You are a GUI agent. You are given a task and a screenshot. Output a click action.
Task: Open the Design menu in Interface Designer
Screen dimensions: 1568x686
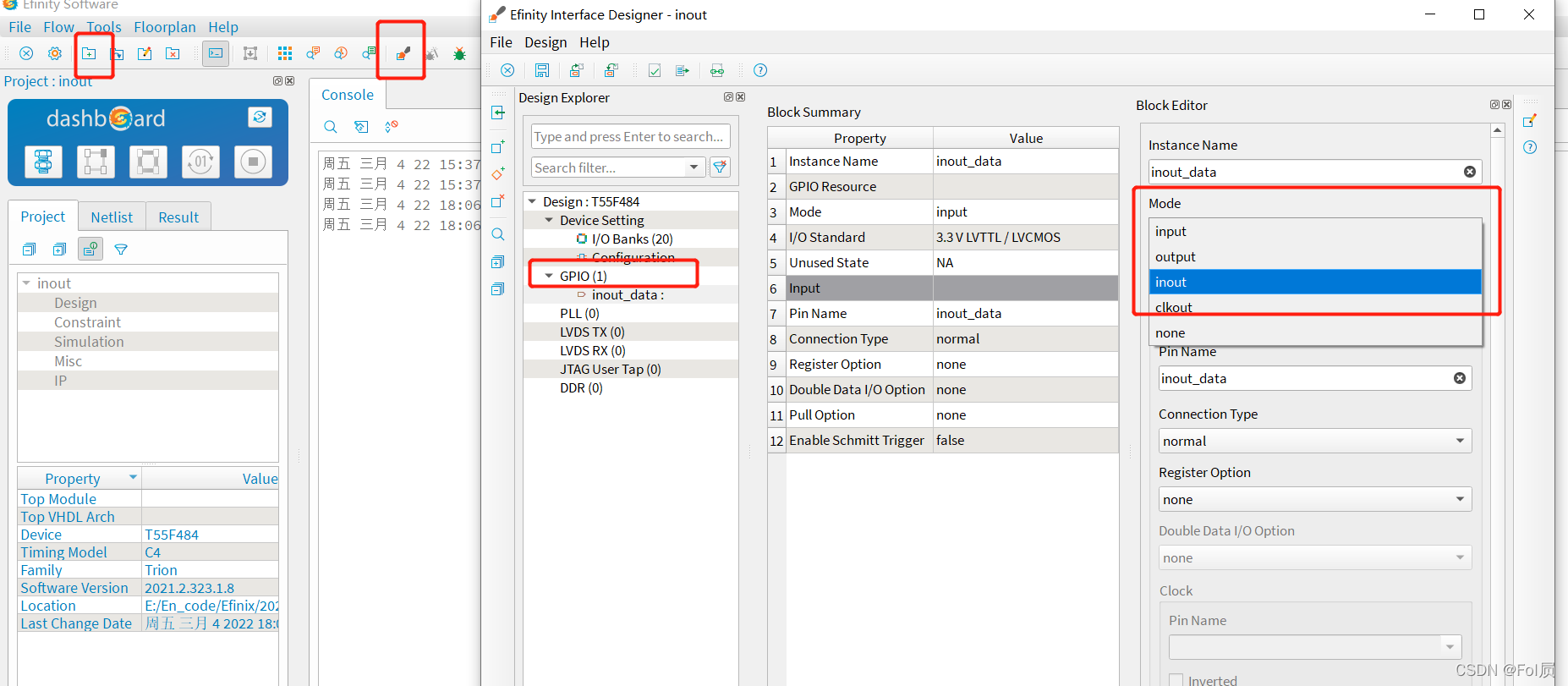pos(546,42)
